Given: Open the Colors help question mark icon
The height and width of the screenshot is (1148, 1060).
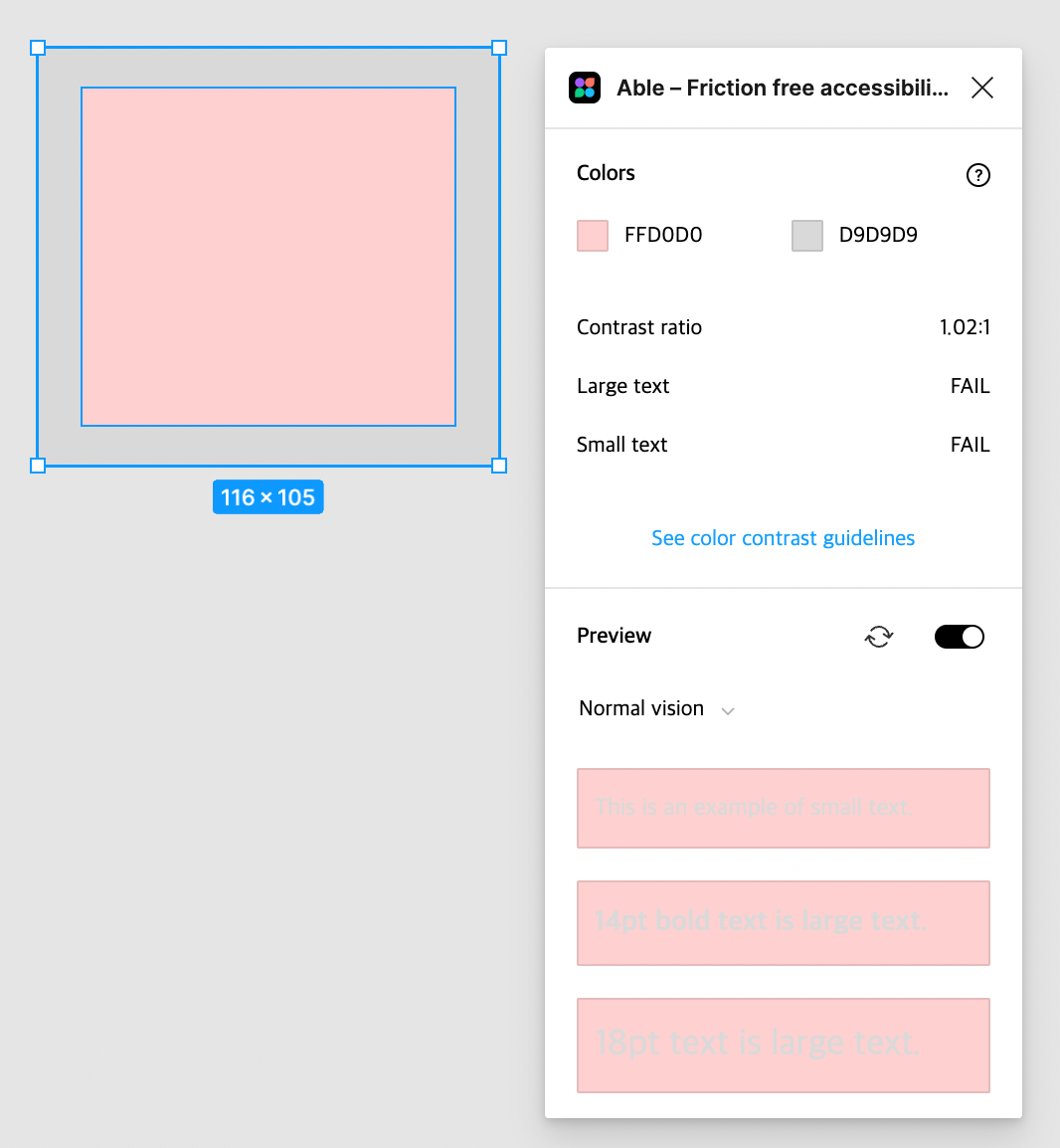Looking at the screenshot, I should coord(978,175).
